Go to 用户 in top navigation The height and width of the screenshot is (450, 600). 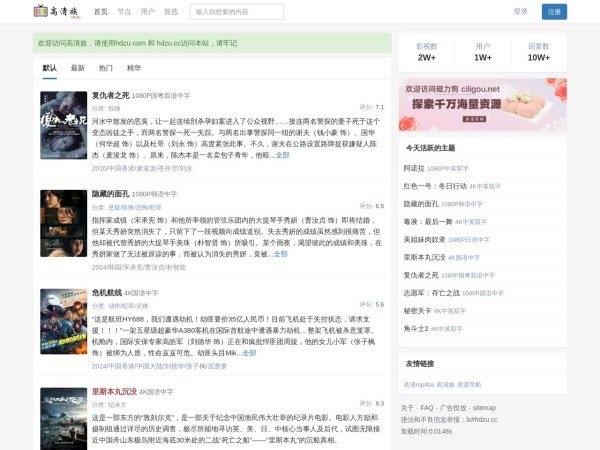coord(148,12)
